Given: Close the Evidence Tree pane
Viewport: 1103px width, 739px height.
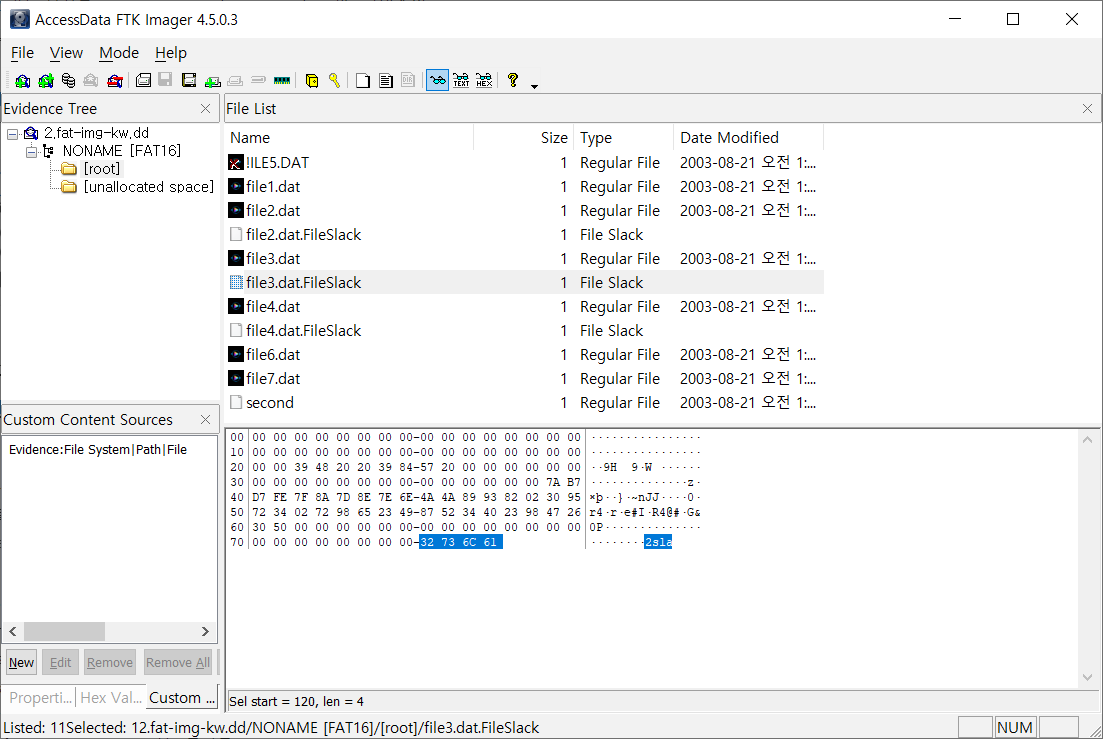Looking at the screenshot, I should (205, 108).
